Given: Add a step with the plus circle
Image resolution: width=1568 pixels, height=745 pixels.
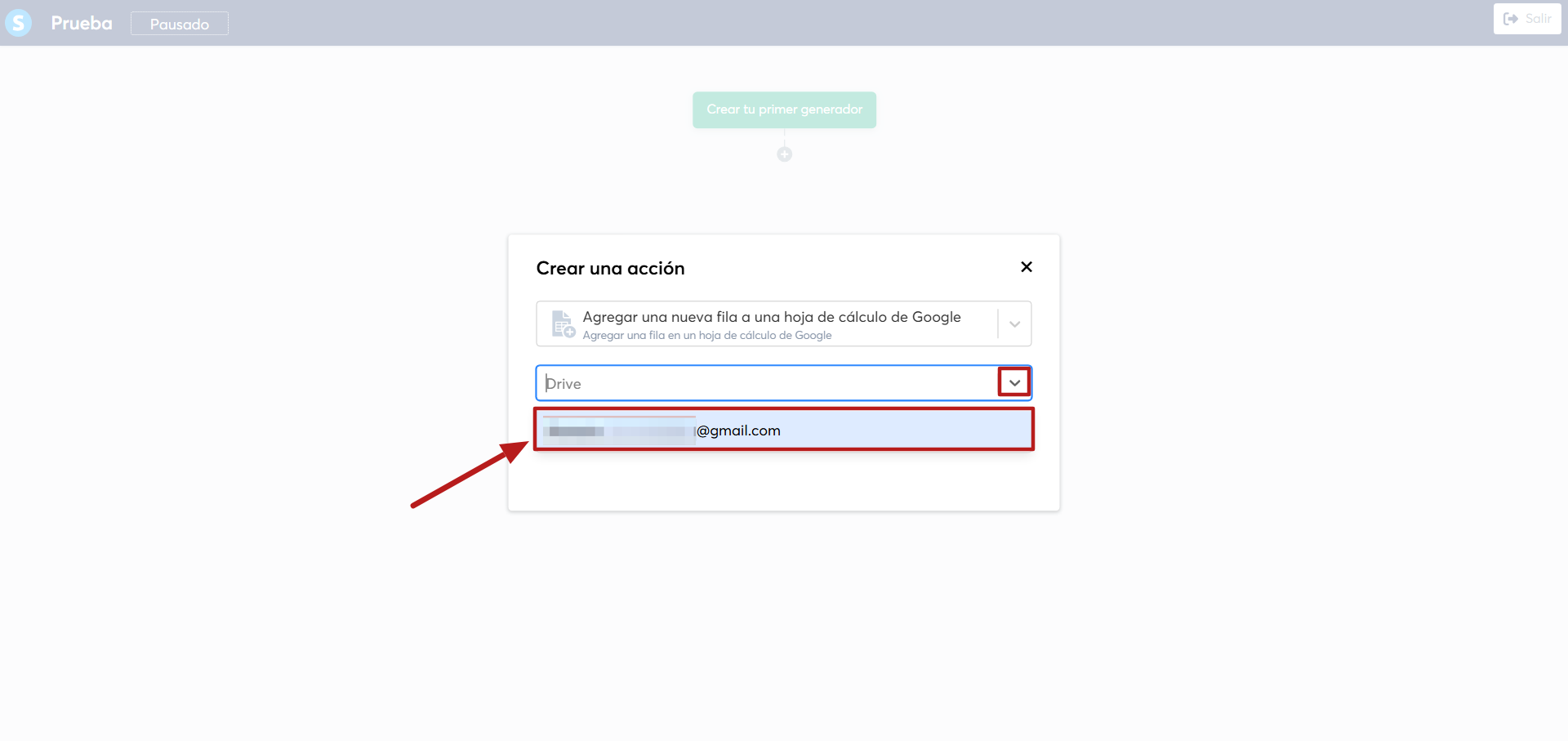Looking at the screenshot, I should coord(784,154).
